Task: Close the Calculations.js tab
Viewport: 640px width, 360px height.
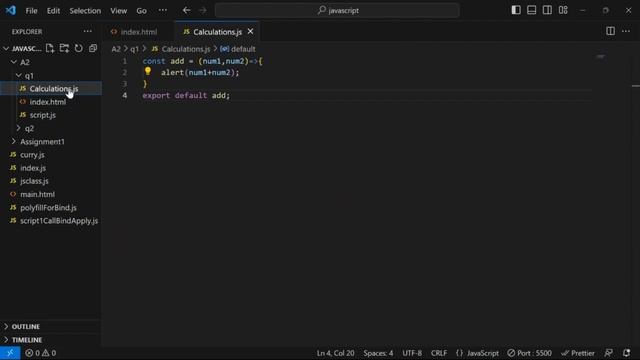Action: (x=250, y=31)
